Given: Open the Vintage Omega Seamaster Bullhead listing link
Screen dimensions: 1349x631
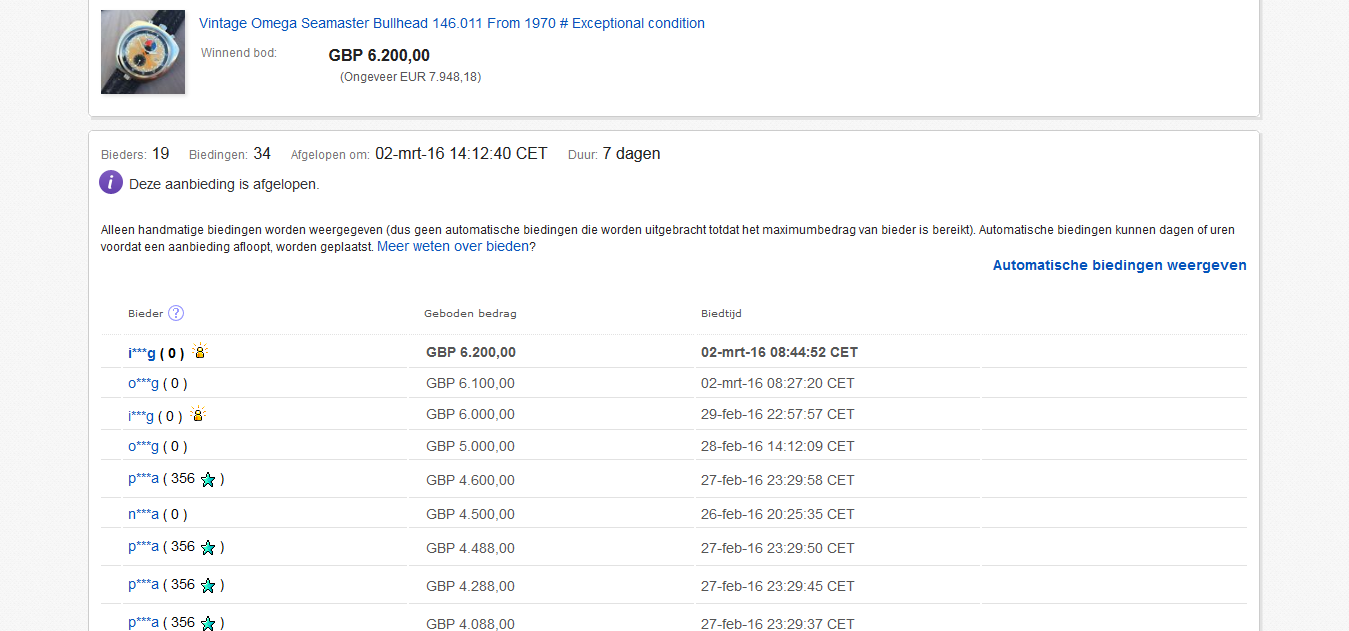Looking at the screenshot, I should [451, 23].
